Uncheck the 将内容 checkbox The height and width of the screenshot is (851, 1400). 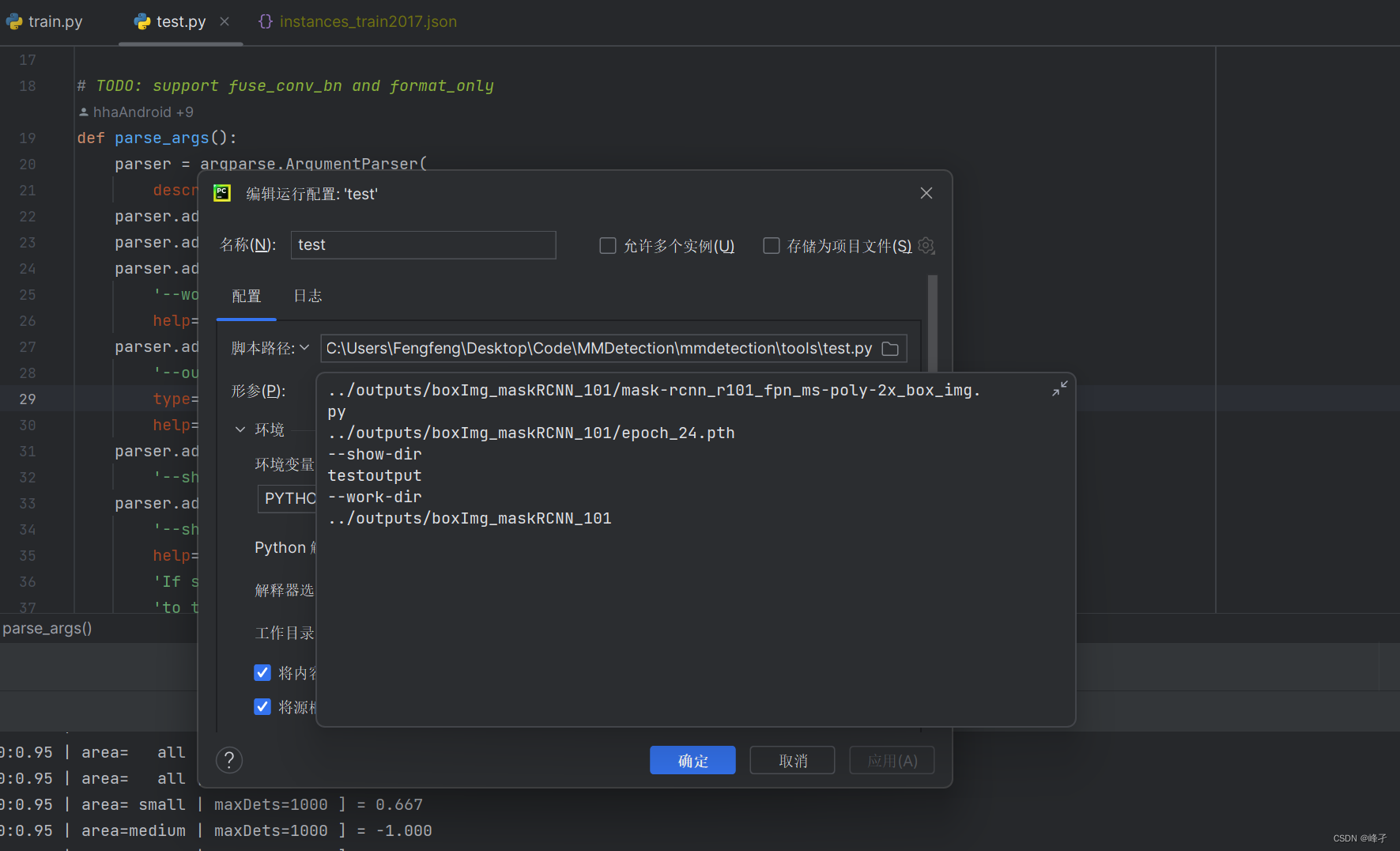click(262, 672)
